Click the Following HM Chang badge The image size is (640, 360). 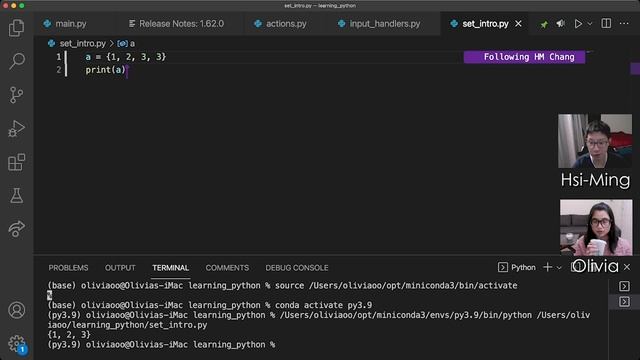[524, 57]
